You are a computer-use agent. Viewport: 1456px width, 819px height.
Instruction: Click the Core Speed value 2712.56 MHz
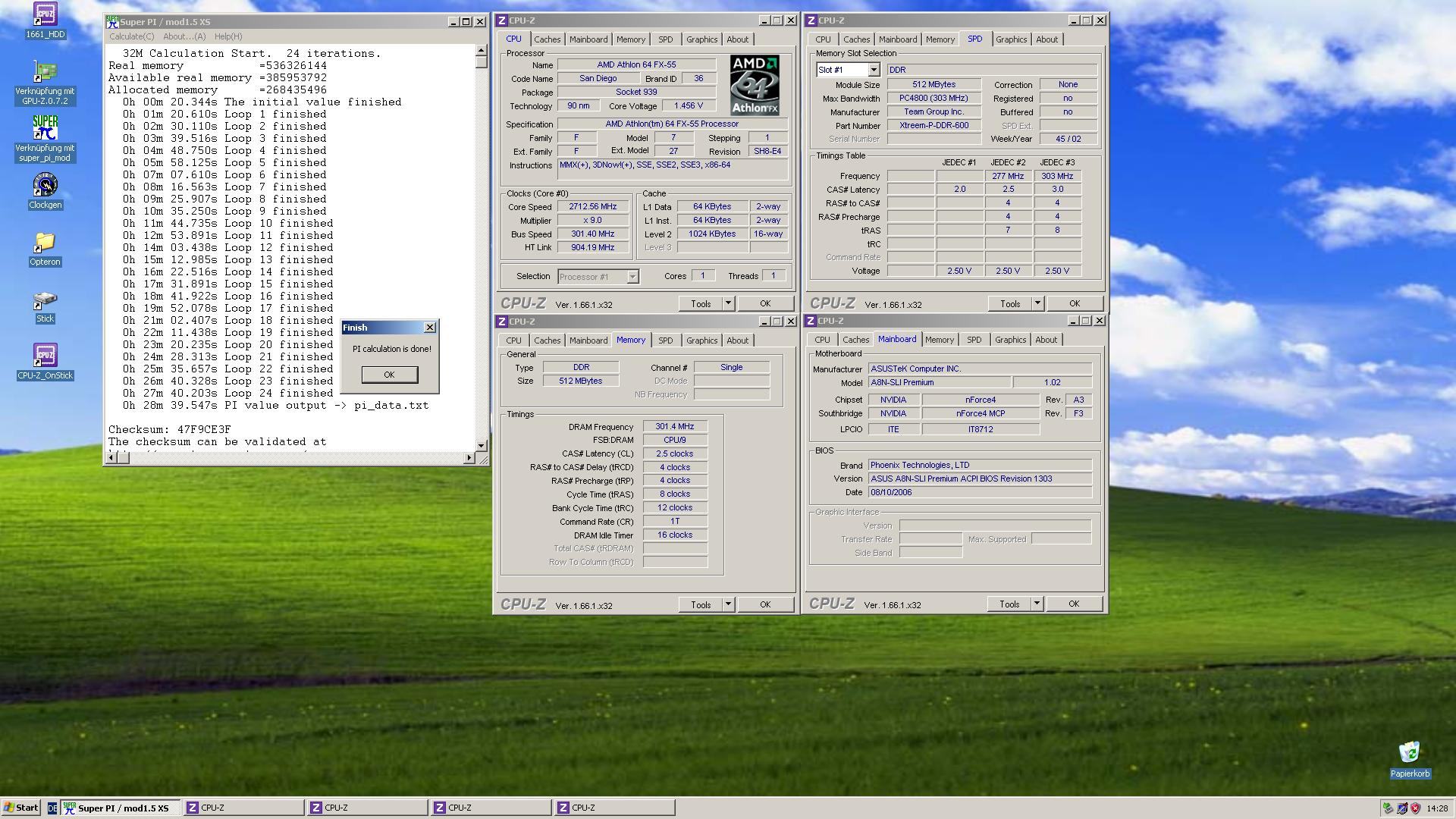[x=593, y=206]
